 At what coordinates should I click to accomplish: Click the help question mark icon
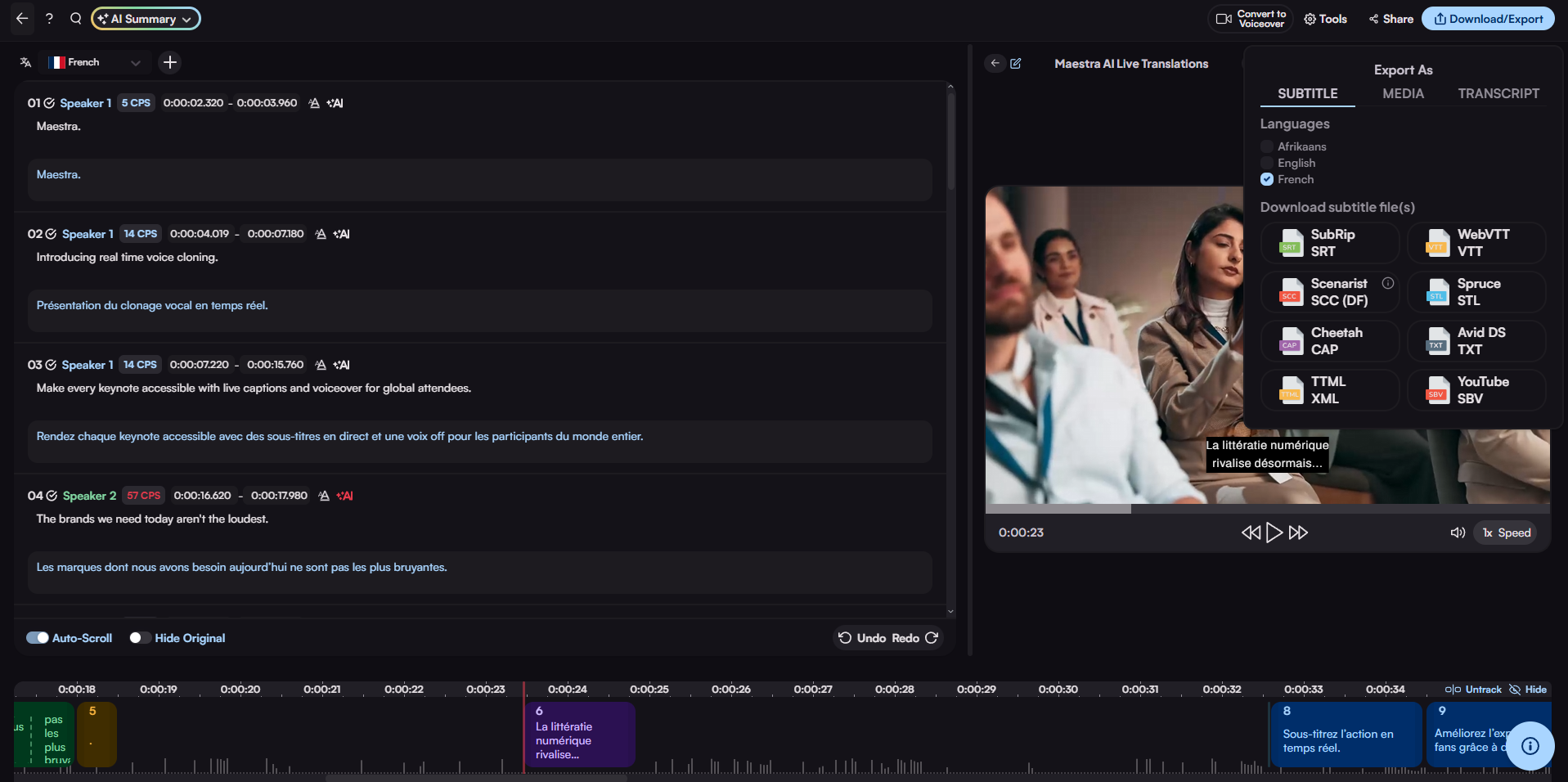49,19
